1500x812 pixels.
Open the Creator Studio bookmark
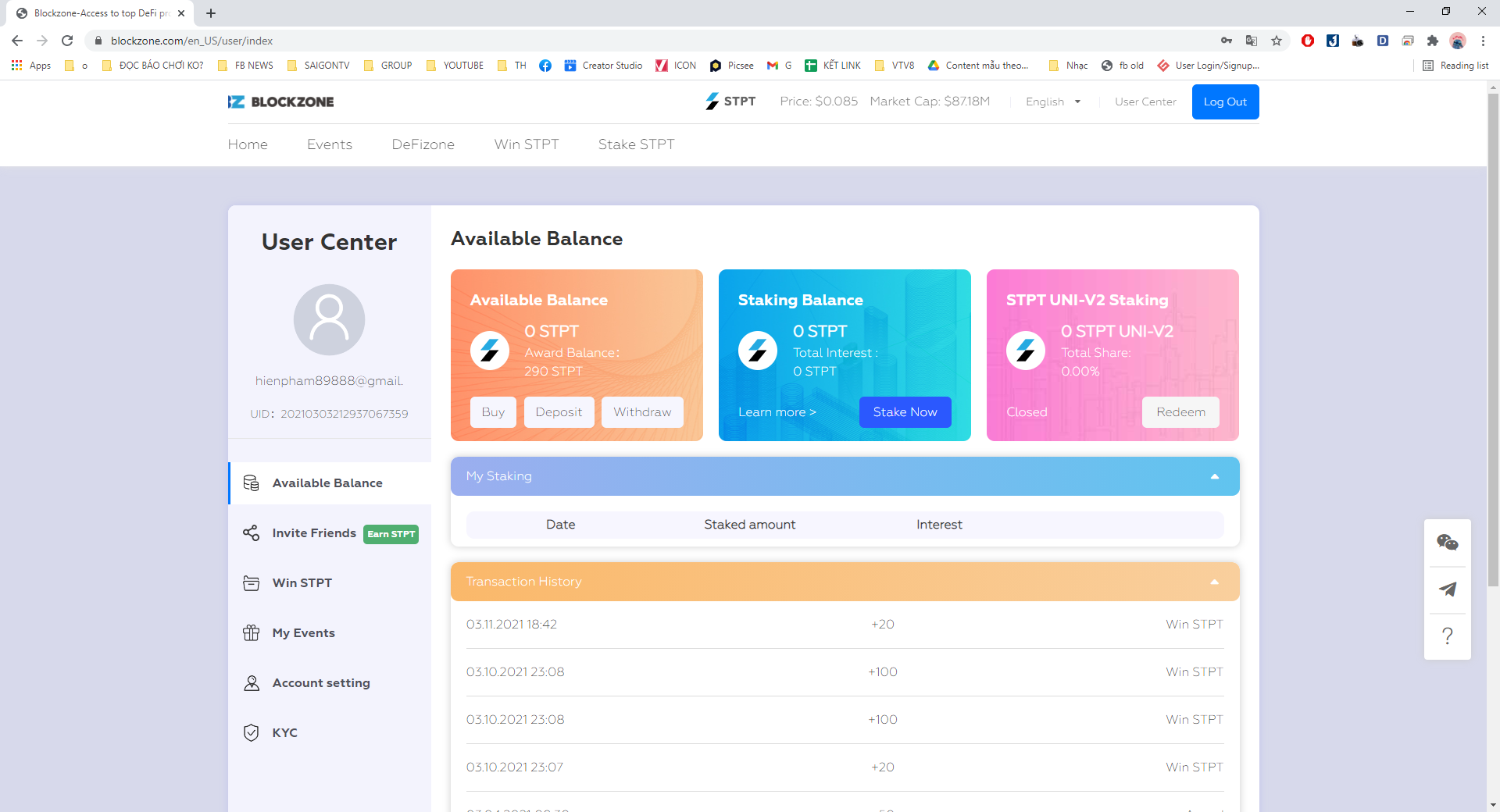point(603,66)
